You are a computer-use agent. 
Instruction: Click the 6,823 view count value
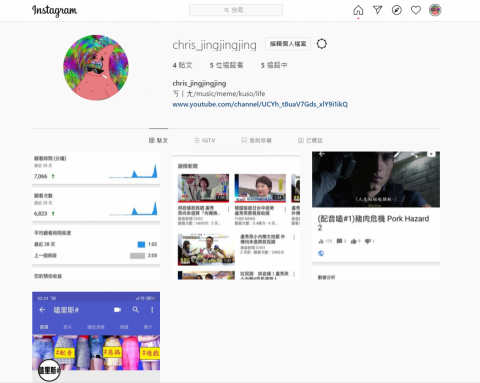click(41, 214)
